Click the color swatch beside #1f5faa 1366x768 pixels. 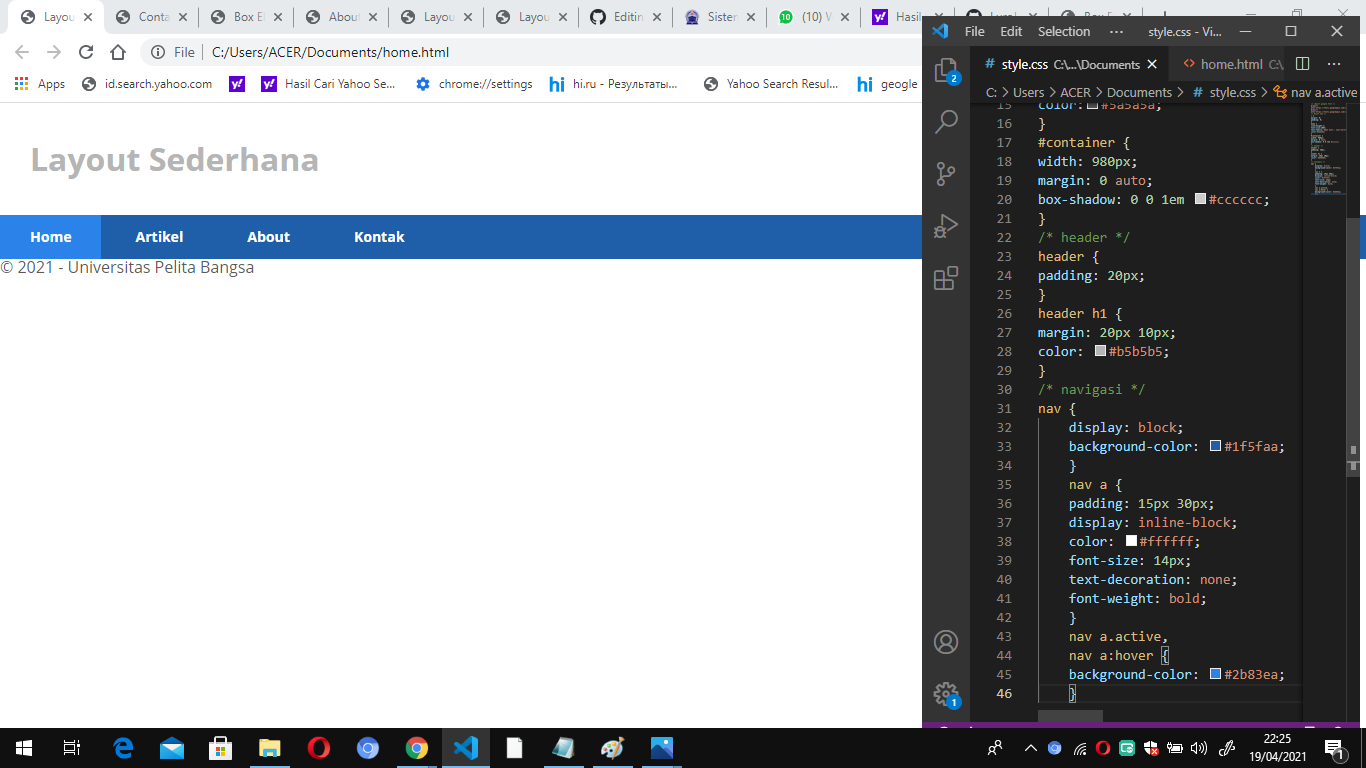1213,446
